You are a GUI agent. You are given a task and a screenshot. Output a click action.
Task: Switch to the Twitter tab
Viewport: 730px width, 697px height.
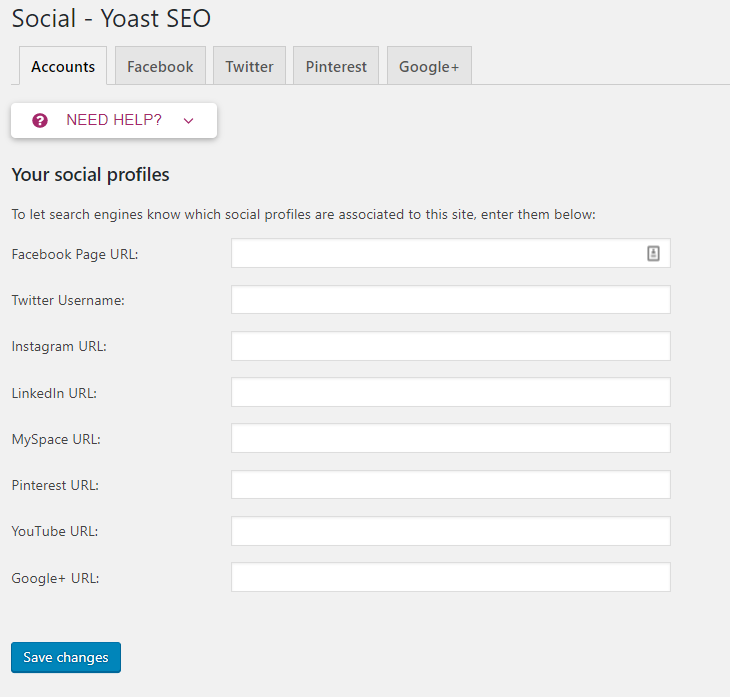[x=249, y=66]
